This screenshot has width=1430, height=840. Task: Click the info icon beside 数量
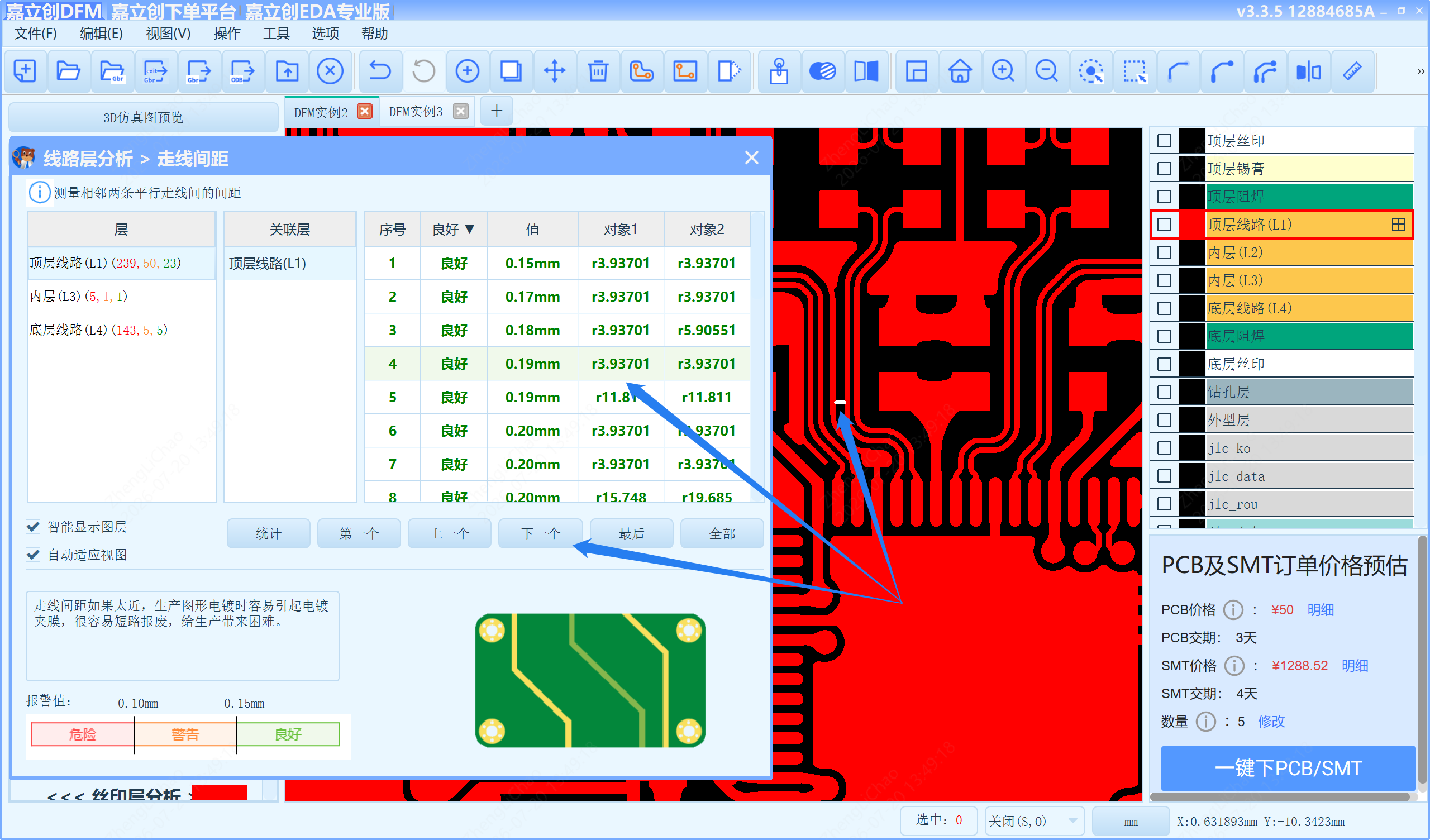click(x=1206, y=722)
